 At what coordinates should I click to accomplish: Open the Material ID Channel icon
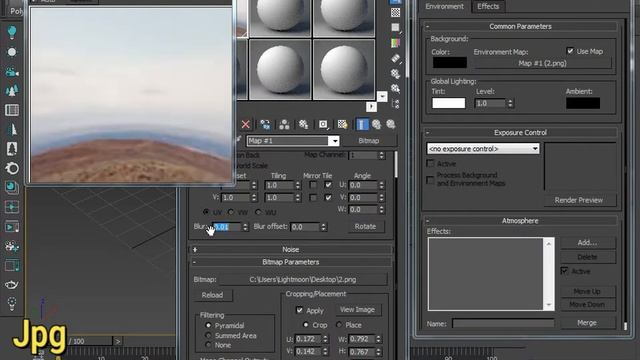pyautogui.click(x=323, y=124)
